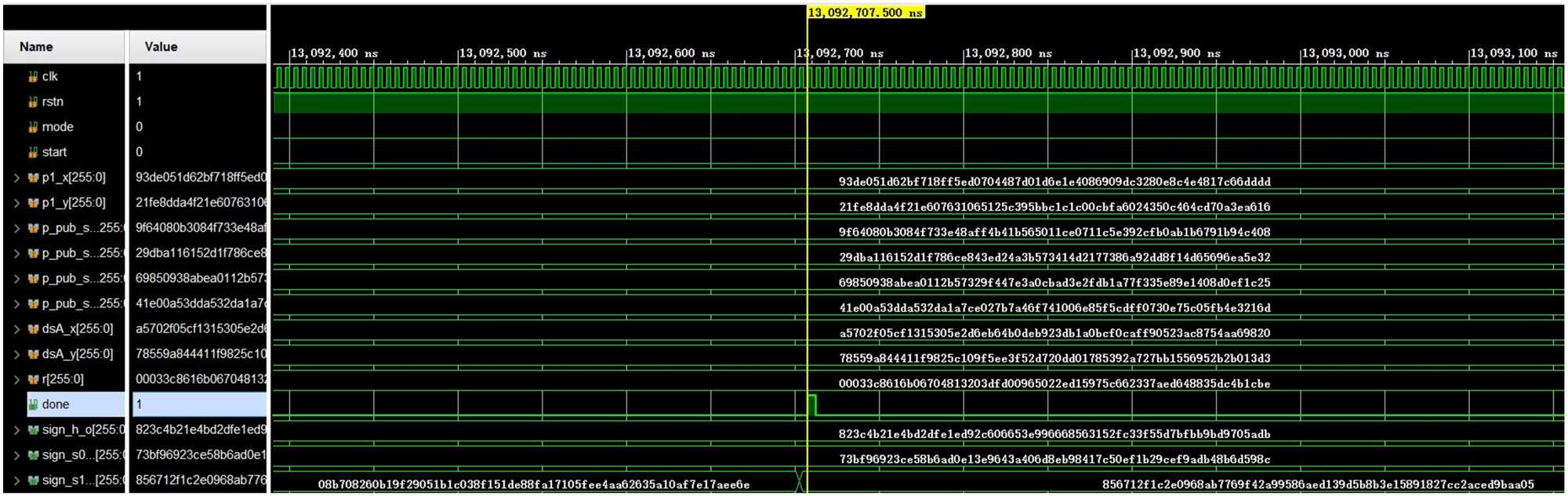Select the done signal icon

coord(33,404)
